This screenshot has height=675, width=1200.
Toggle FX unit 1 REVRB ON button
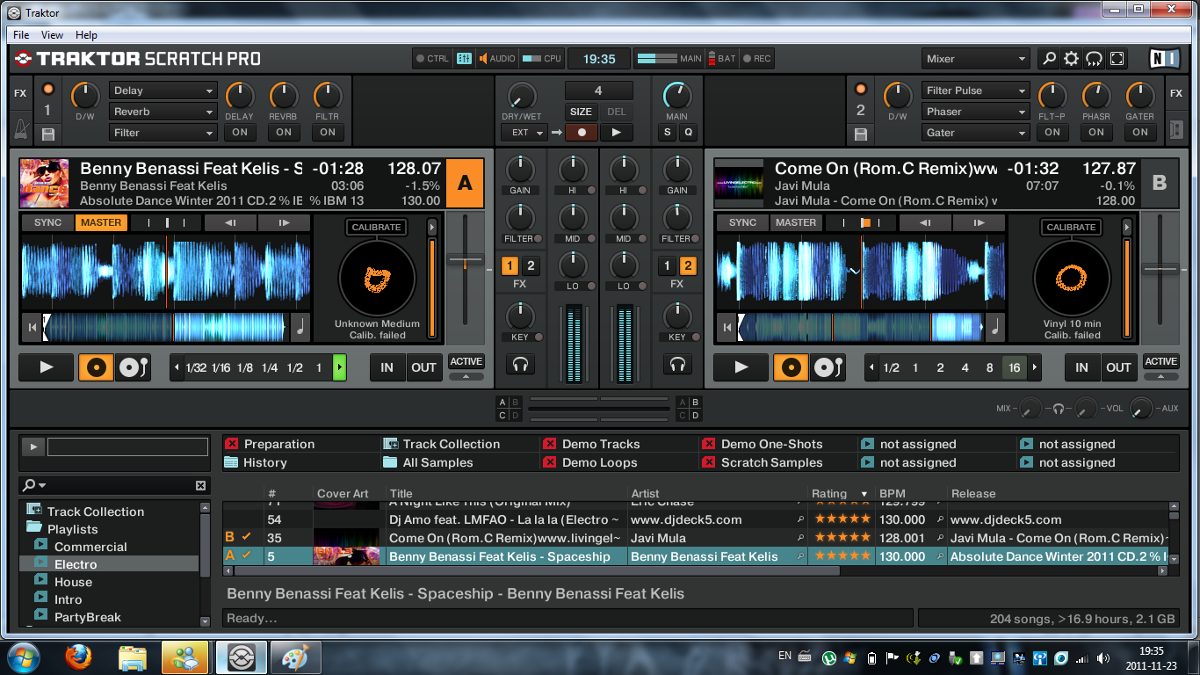point(284,132)
